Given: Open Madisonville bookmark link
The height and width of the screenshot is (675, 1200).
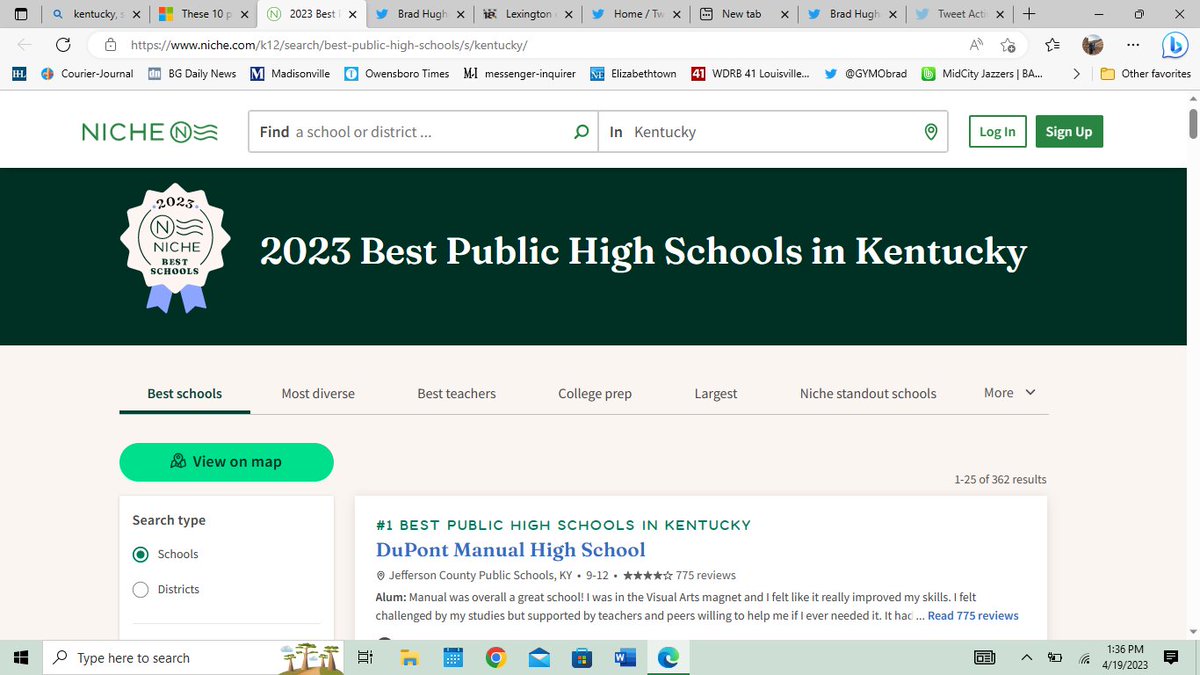Looking at the screenshot, I should click(289, 73).
